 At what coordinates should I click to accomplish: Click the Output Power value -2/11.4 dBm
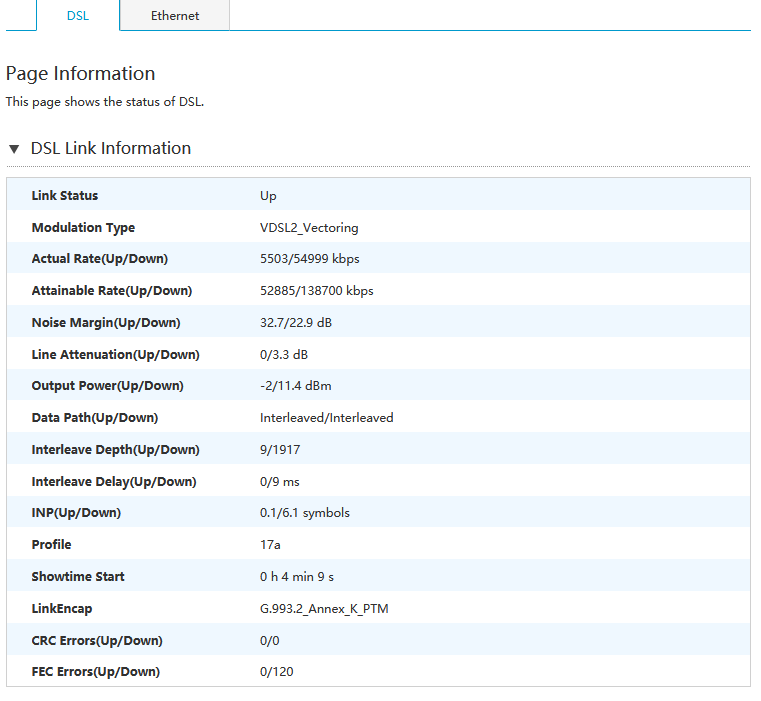[296, 386]
